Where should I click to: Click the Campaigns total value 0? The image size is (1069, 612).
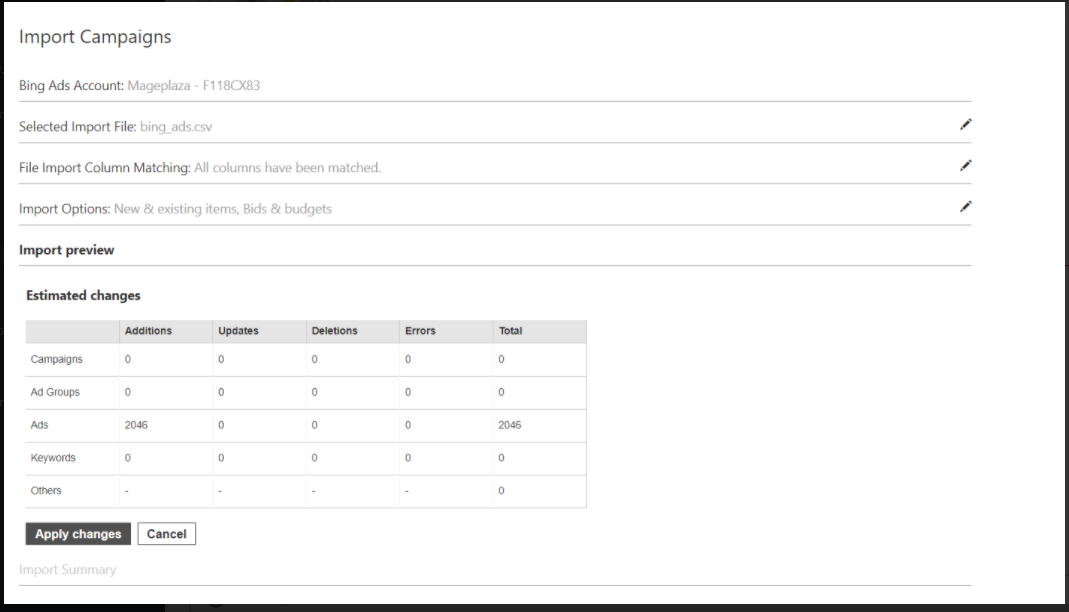(x=501, y=359)
